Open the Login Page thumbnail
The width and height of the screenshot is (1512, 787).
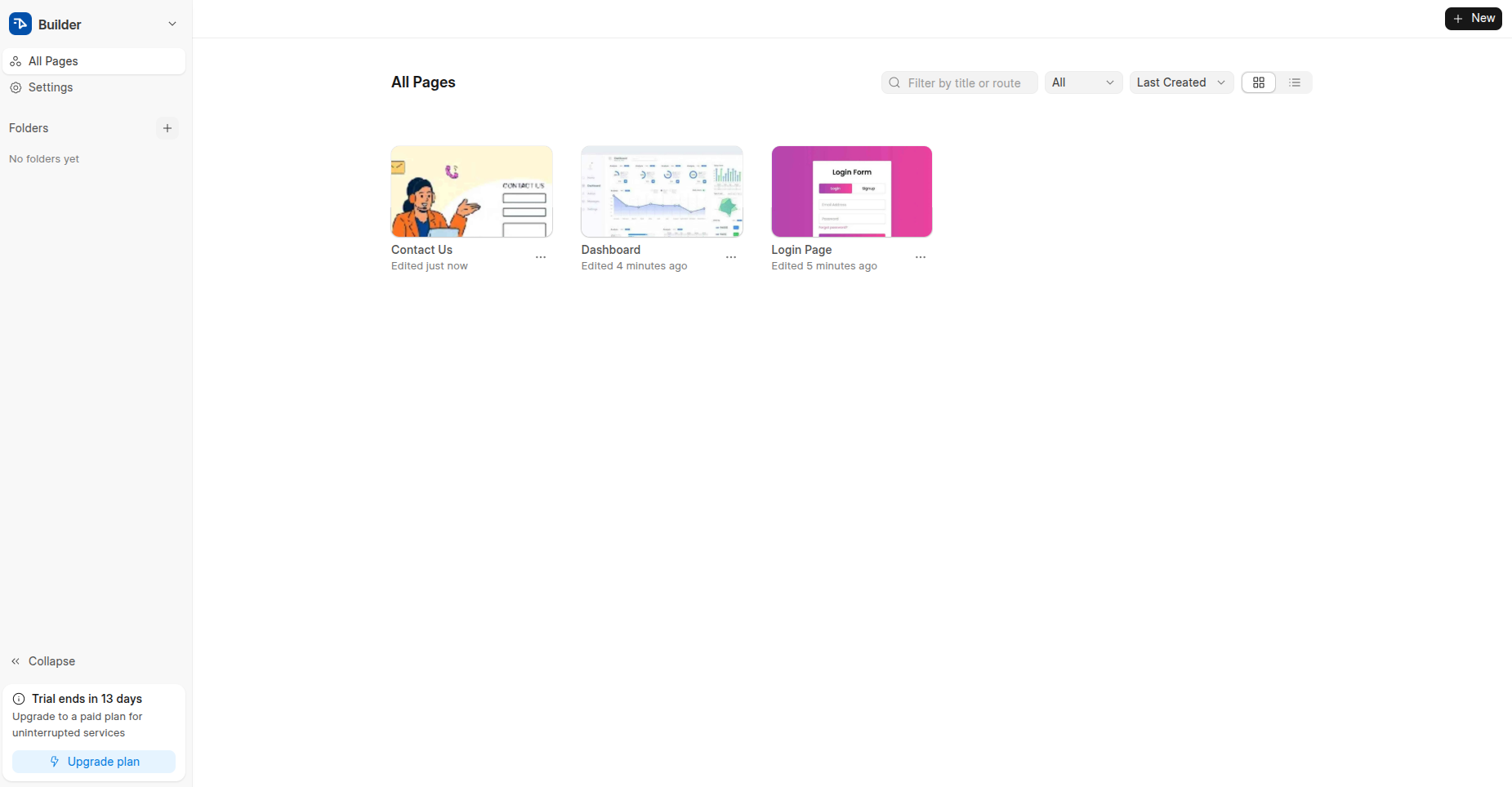(x=851, y=192)
